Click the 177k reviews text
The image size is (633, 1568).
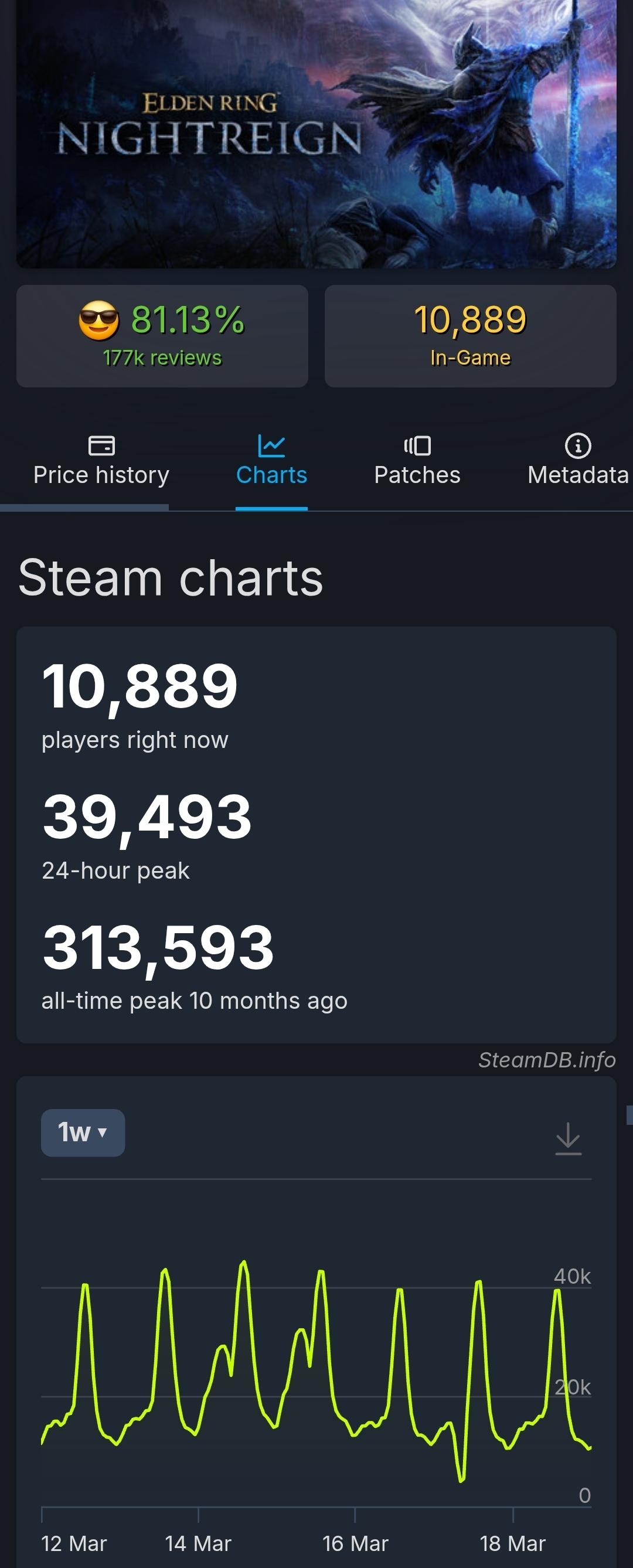(162, 358)
